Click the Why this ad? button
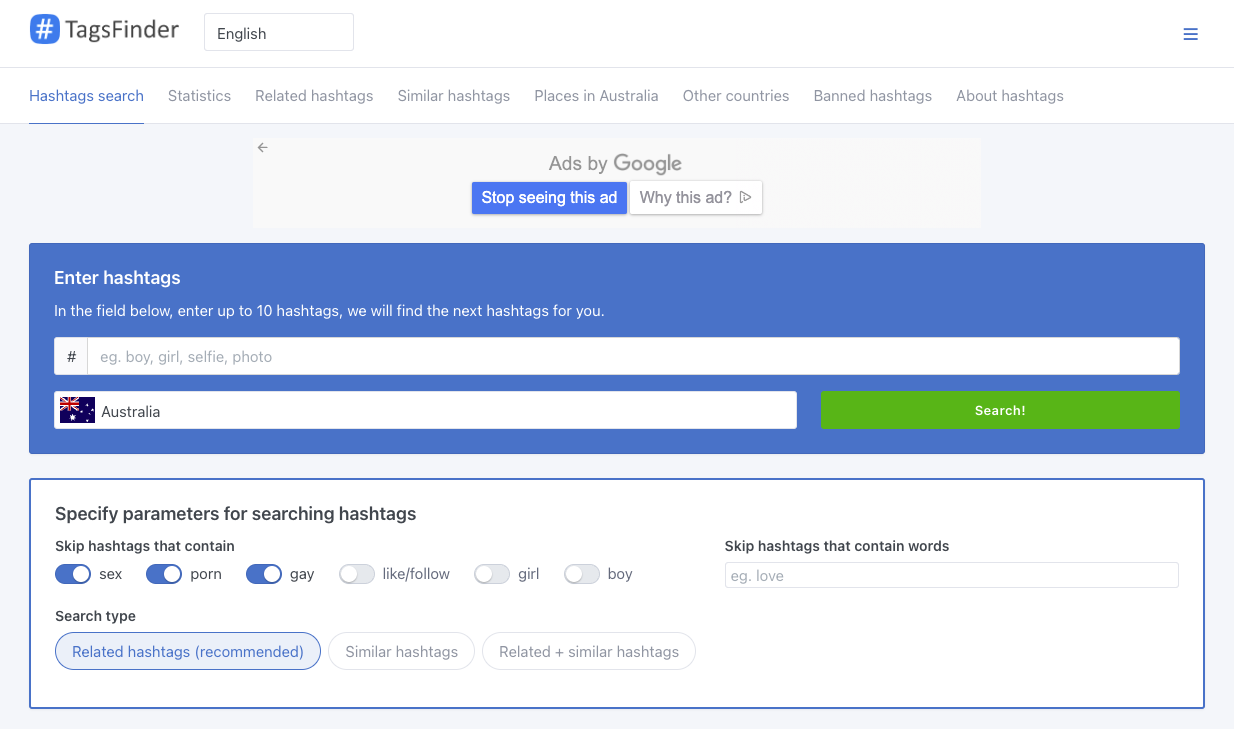This screenshot has width=1234, height=729. coord(696,197)
